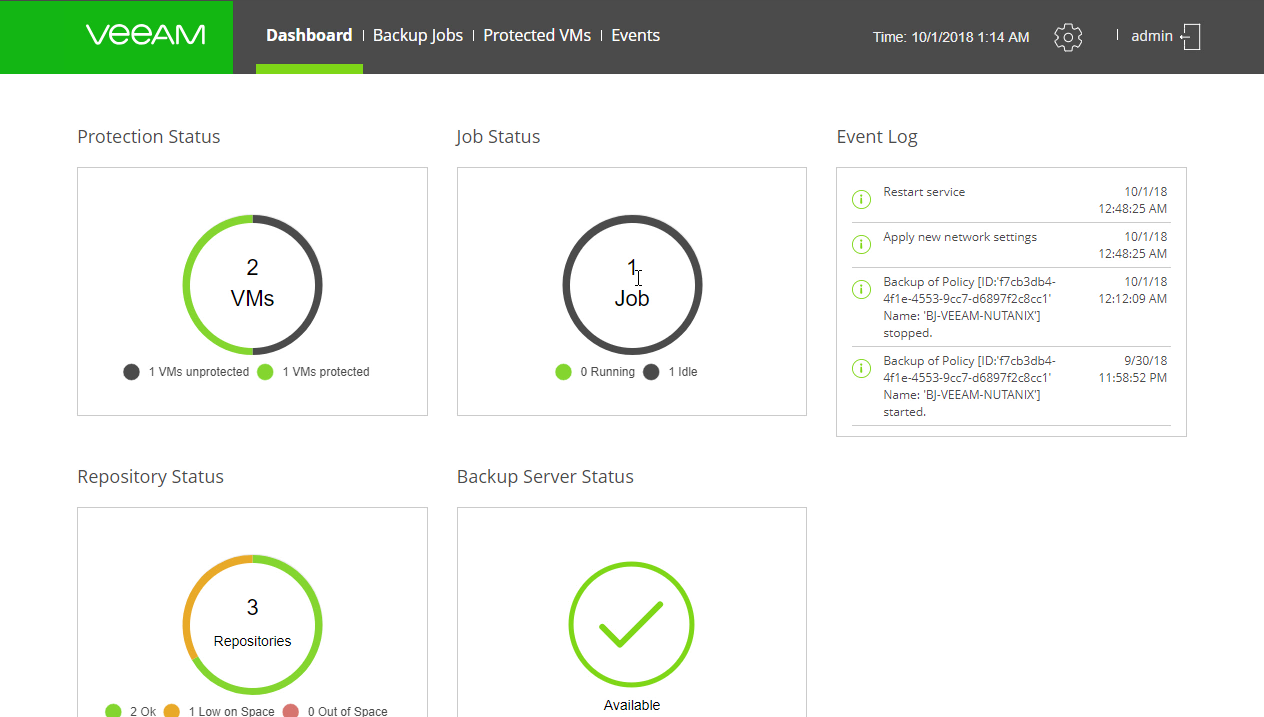Viewport: 1264px width, 717px height.
Task: Click green dot for 2 Ok legend
Action: (113, 711)
